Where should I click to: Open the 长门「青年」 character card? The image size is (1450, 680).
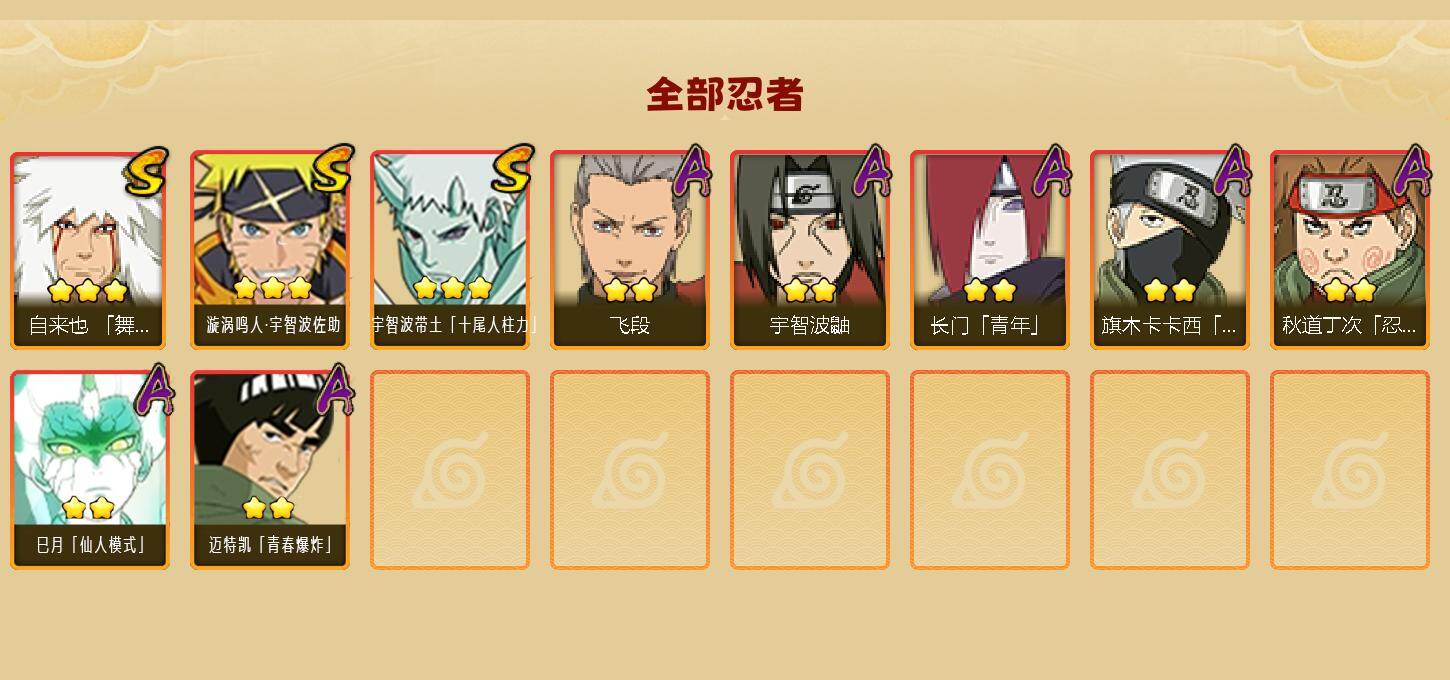click(x=990, y=250)
